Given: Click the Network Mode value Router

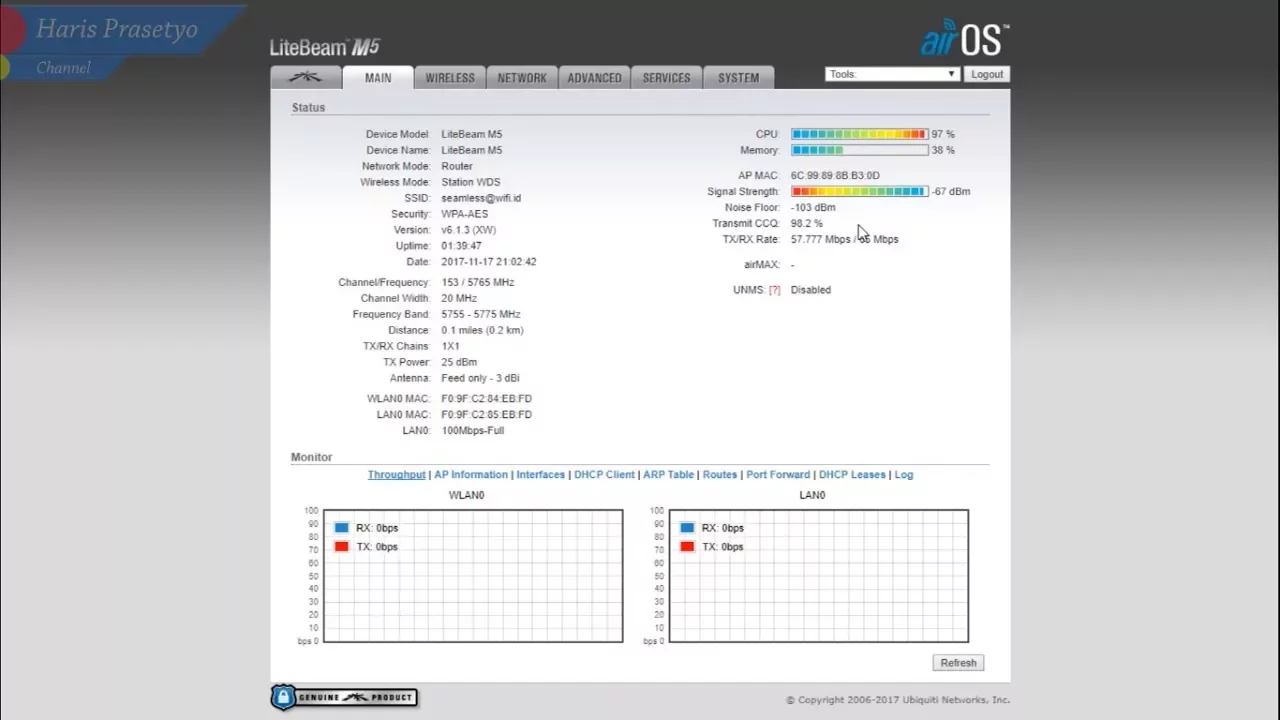Looking at the screenshot, I should 457,166.
